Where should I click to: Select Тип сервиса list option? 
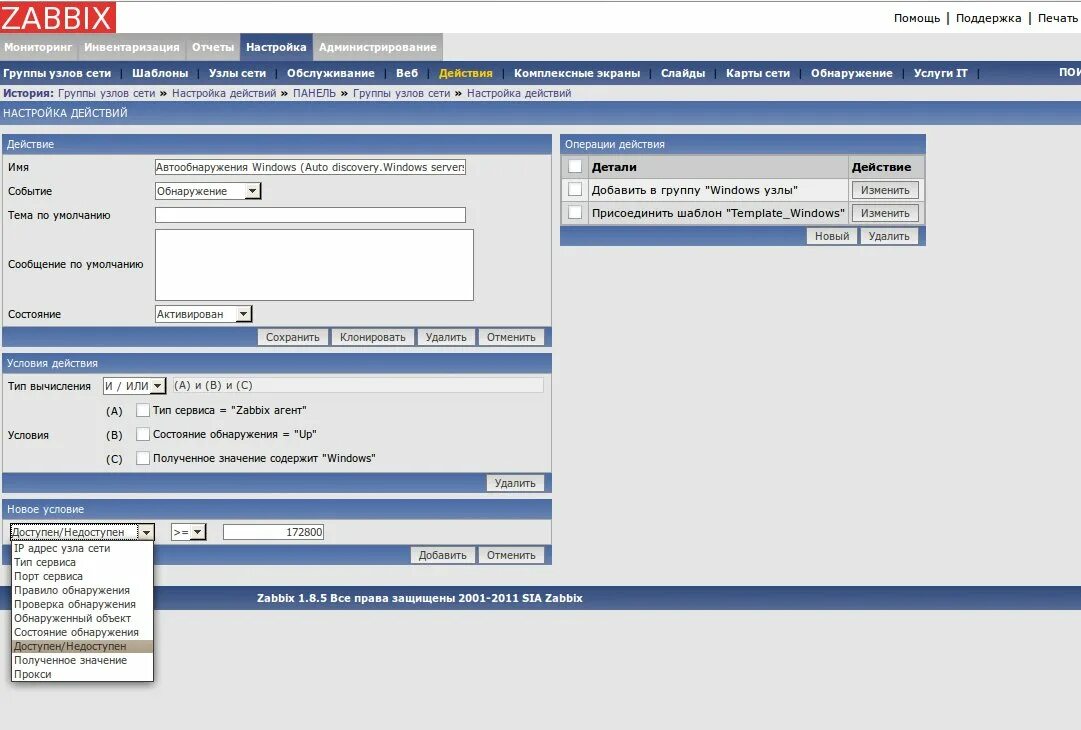pos(82,562)
